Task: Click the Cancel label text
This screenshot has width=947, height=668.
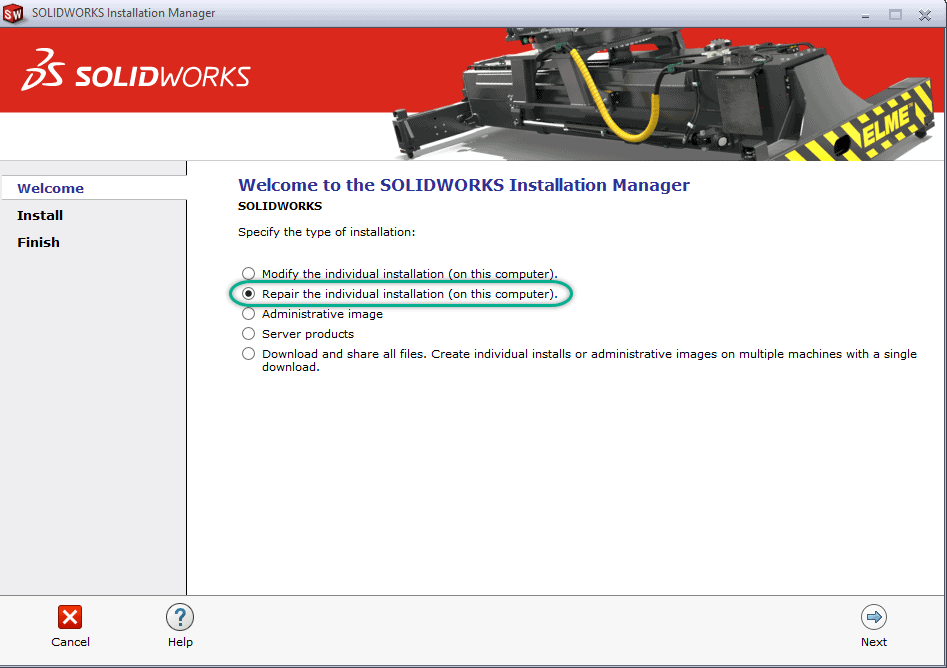Action: [71, 642]
